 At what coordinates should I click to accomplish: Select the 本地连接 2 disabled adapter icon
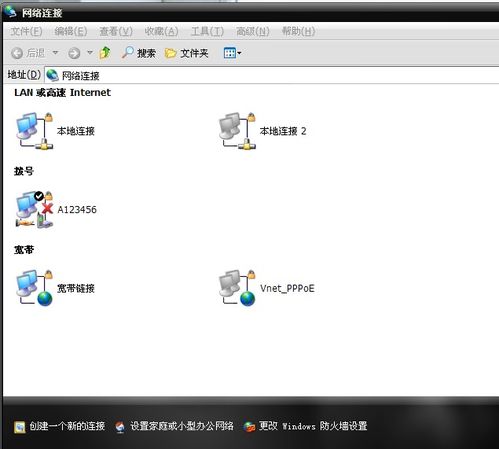(x=237, y=131)
